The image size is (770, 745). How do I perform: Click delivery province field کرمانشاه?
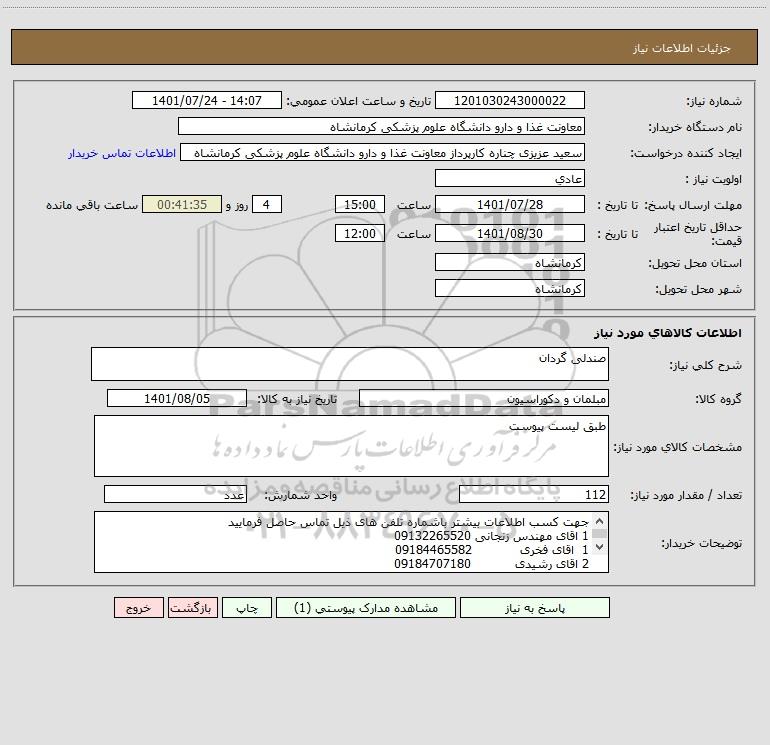pyautogui.click(x=510, y=262)
